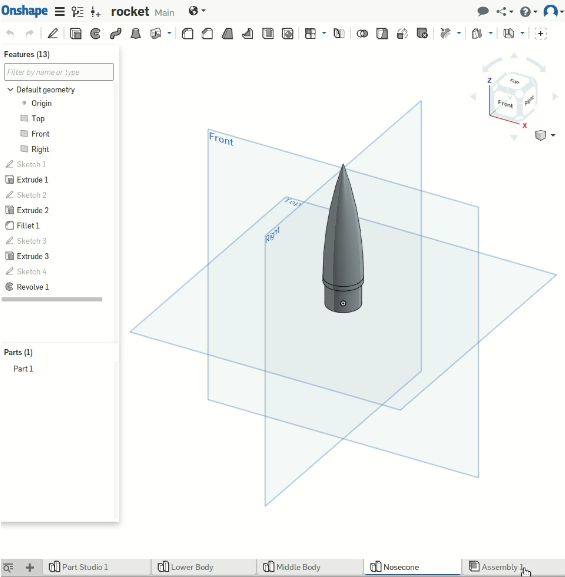Select the Sweep tool
The height and width of the screenshot is (577, 565).
point(116,34)
